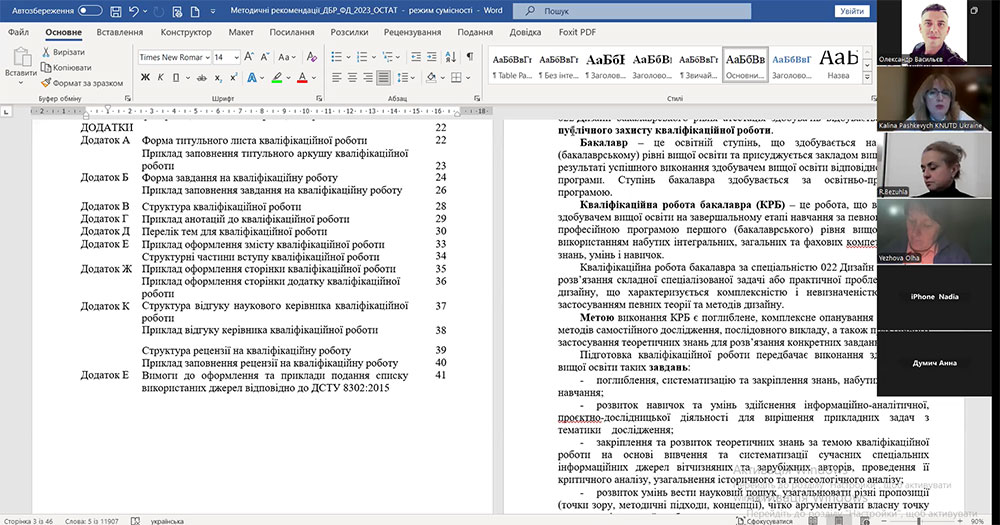Apply the Назва style
The width and height of the screenshot is (1000, 525).
[x=839, y=64]
